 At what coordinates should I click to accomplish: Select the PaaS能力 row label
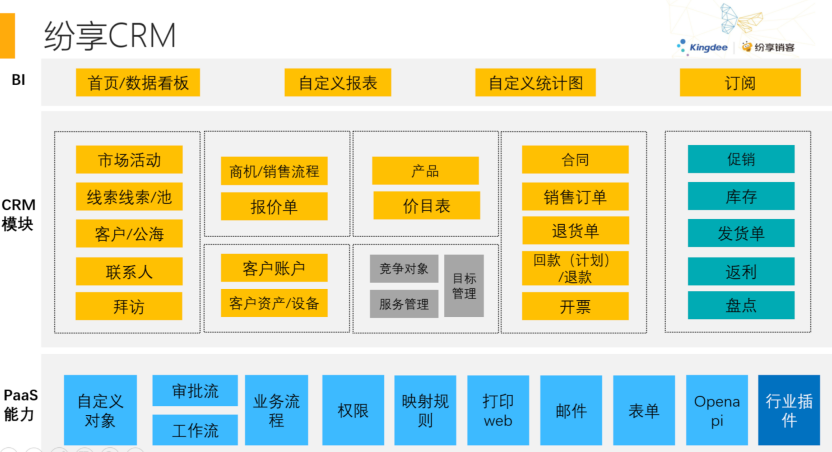20,404
